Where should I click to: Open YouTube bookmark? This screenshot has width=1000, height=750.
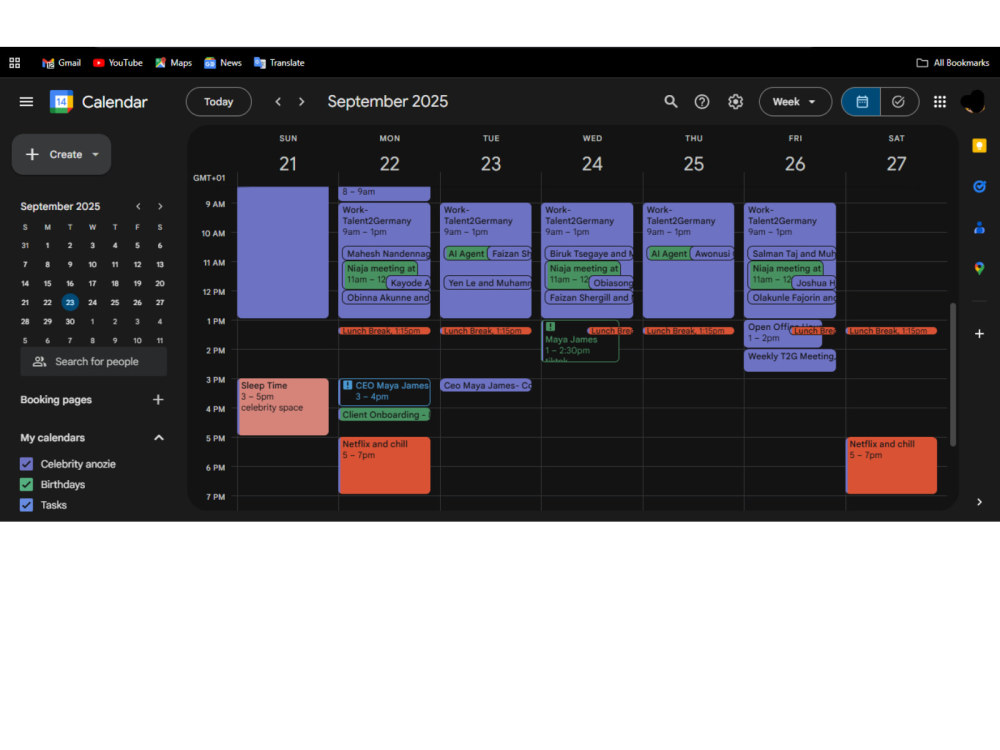(x=117, y=62)
